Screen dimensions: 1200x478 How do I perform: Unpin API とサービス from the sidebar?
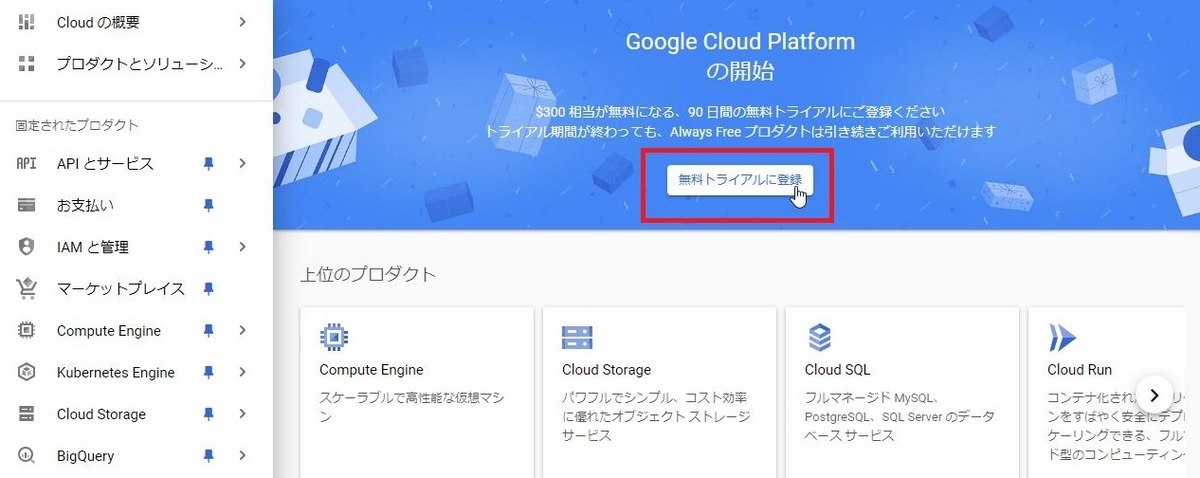coord(208,163)
